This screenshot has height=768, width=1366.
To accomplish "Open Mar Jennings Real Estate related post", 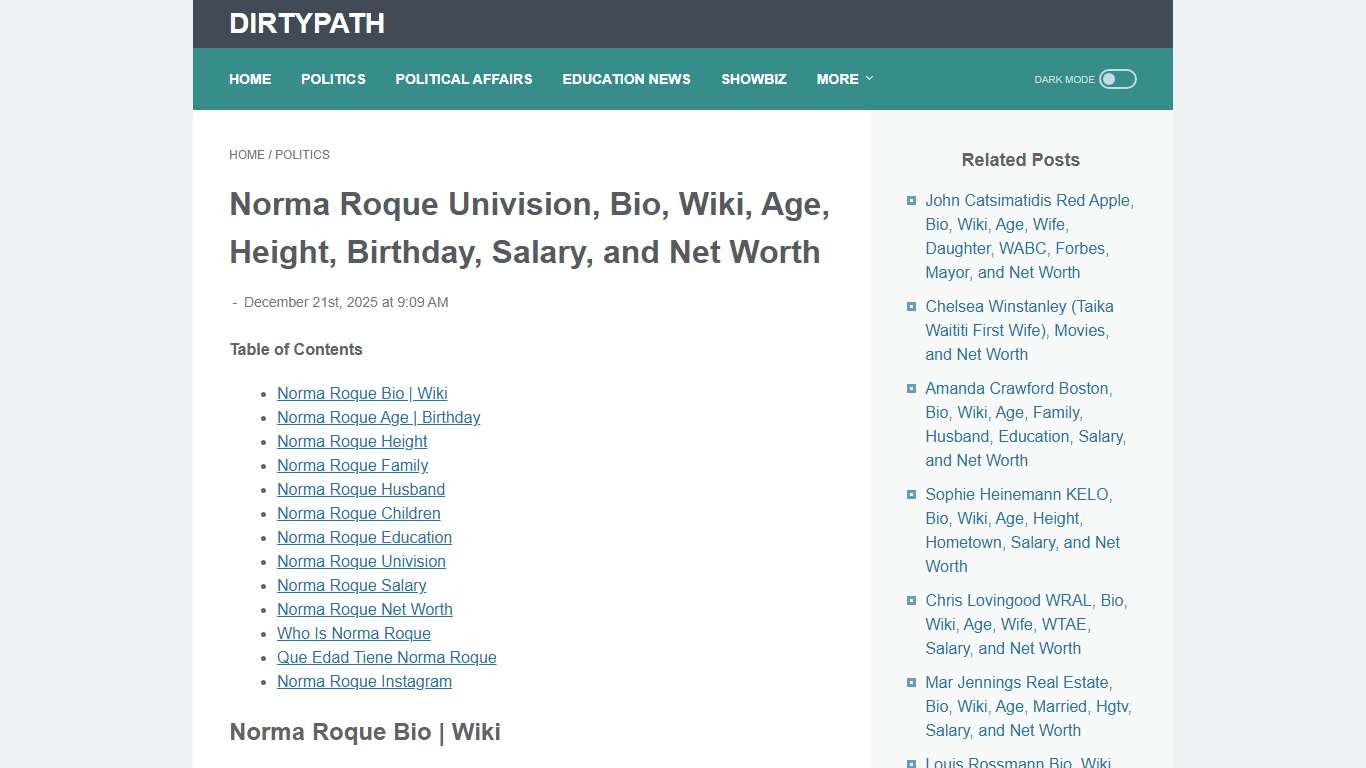I will point(1028,706).
